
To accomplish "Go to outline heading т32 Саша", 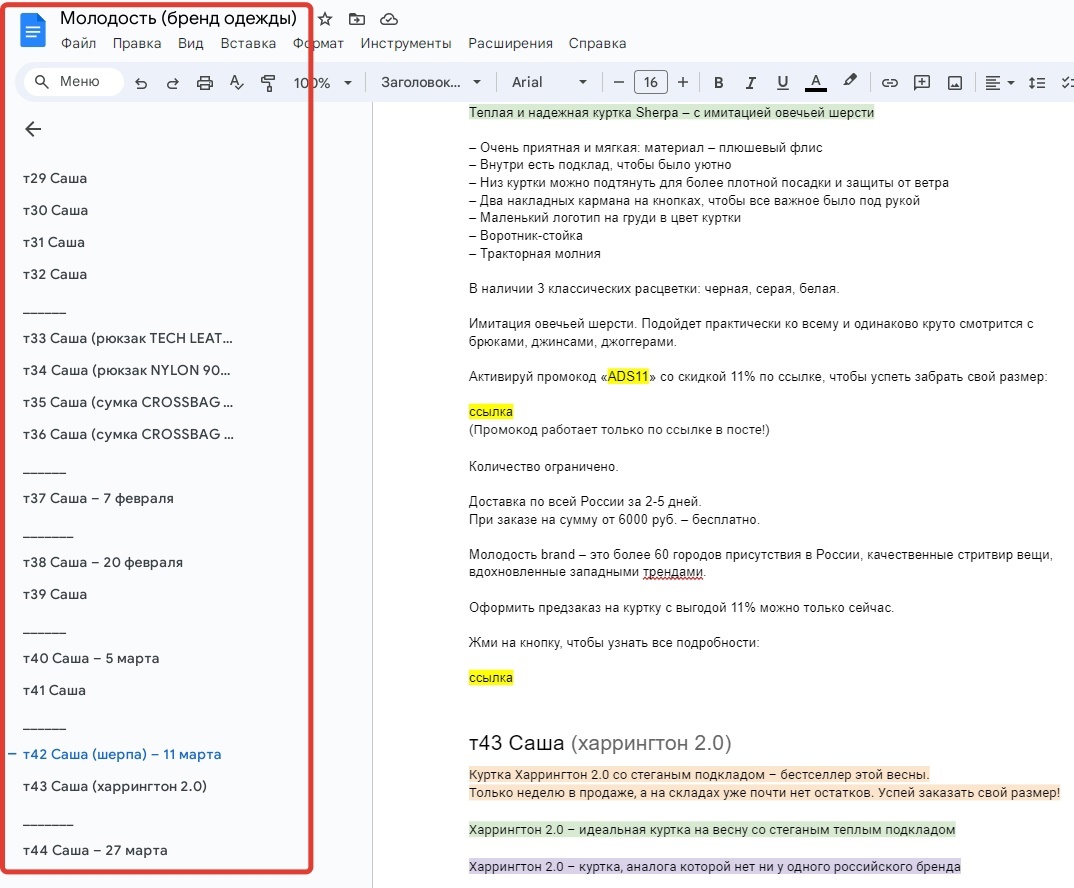I will tap(55, 274).
